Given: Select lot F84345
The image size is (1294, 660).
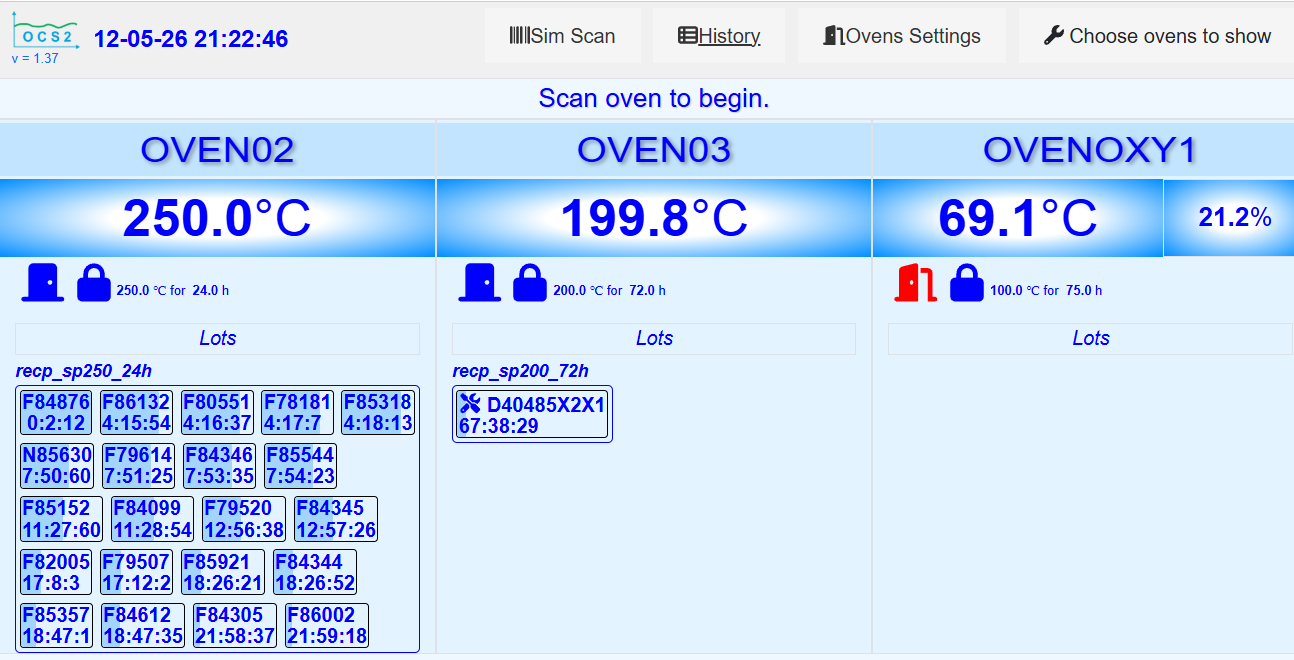Looking at the screenshot, I should tap(336, 518).
